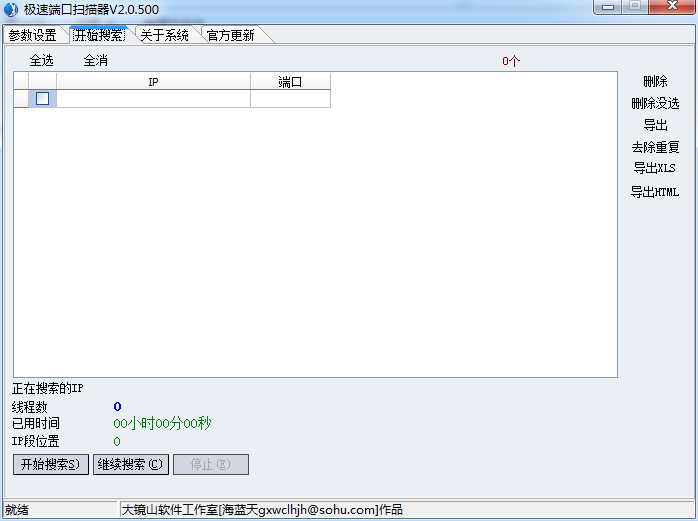
Task: Click 导出 to export results
Action: click(655, 125)
